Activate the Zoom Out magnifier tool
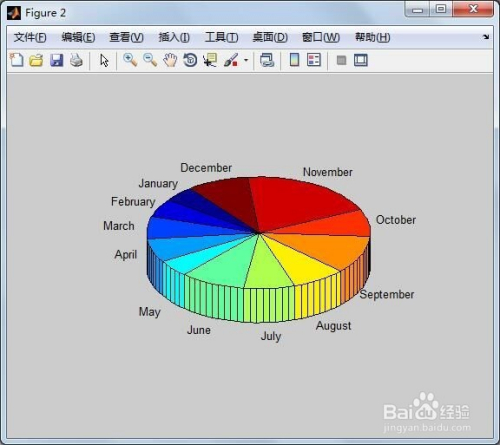 (x=150, y=60)
